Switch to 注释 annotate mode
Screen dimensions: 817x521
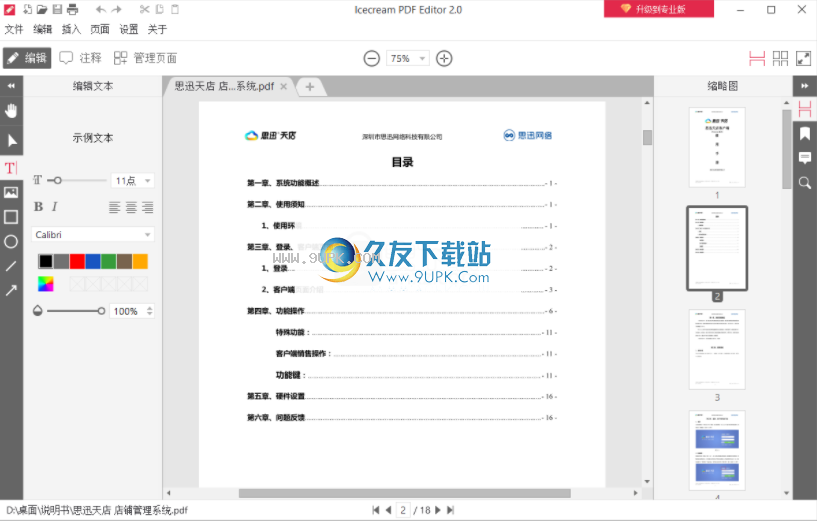pos(80,58)
